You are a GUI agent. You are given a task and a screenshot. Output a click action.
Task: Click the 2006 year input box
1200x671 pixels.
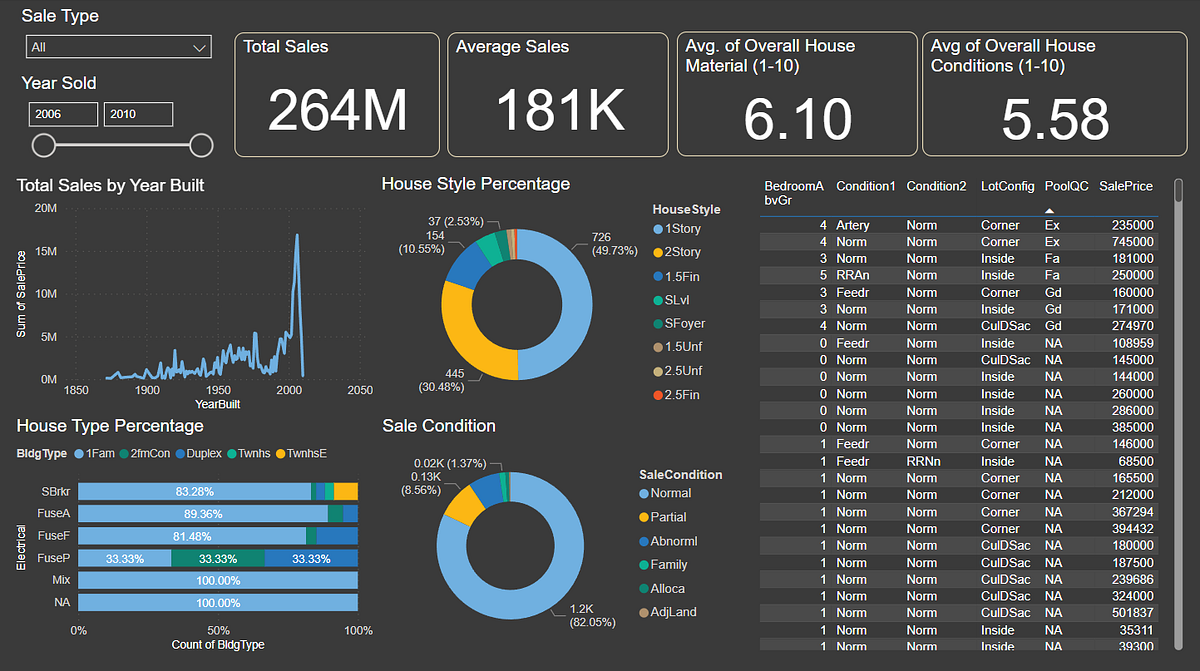click(63, 114)
